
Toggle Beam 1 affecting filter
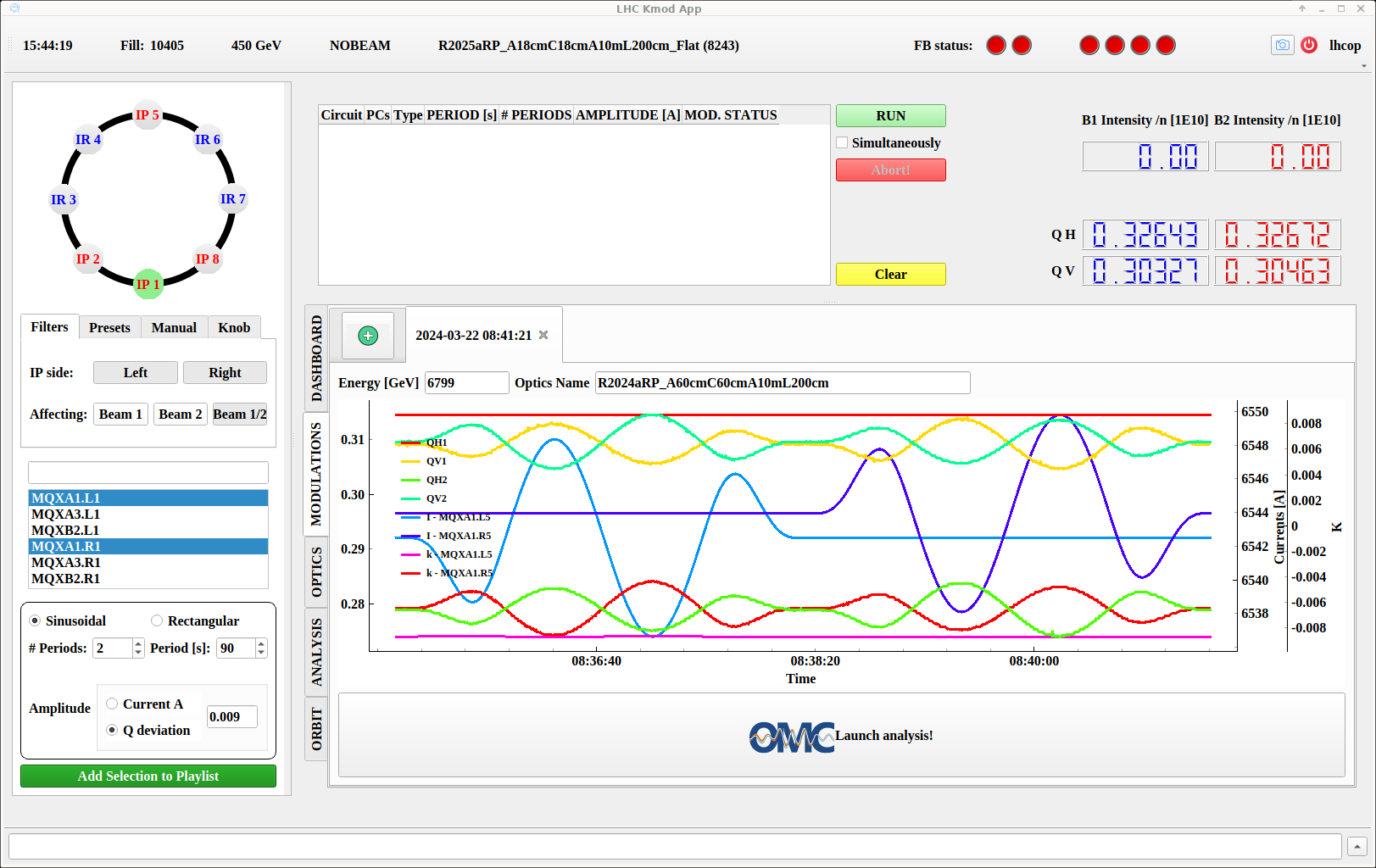[x=120, y=414]
